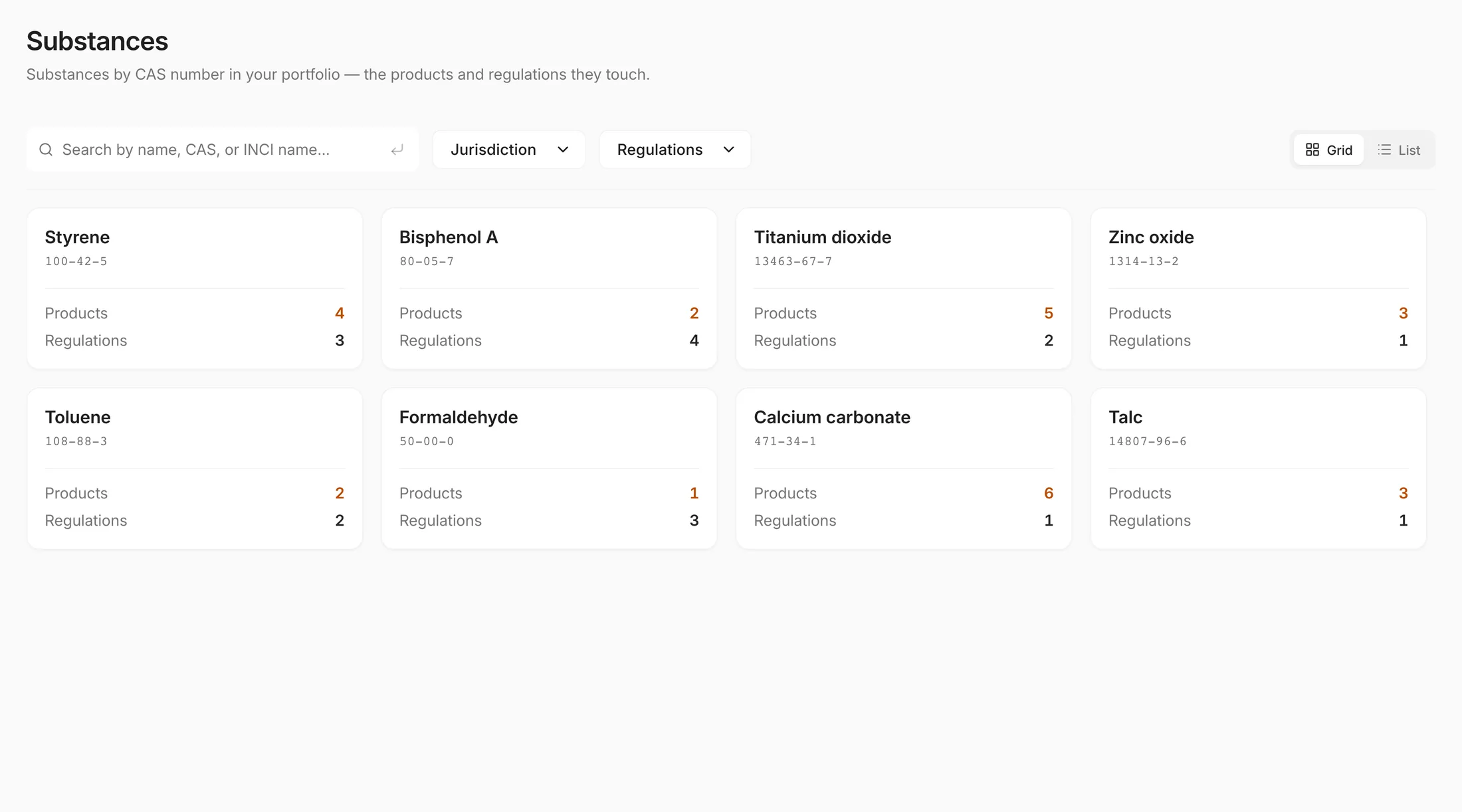Click the enter-key icon in search box
This screenshot has width=1462, height=812.
point(397,150)
